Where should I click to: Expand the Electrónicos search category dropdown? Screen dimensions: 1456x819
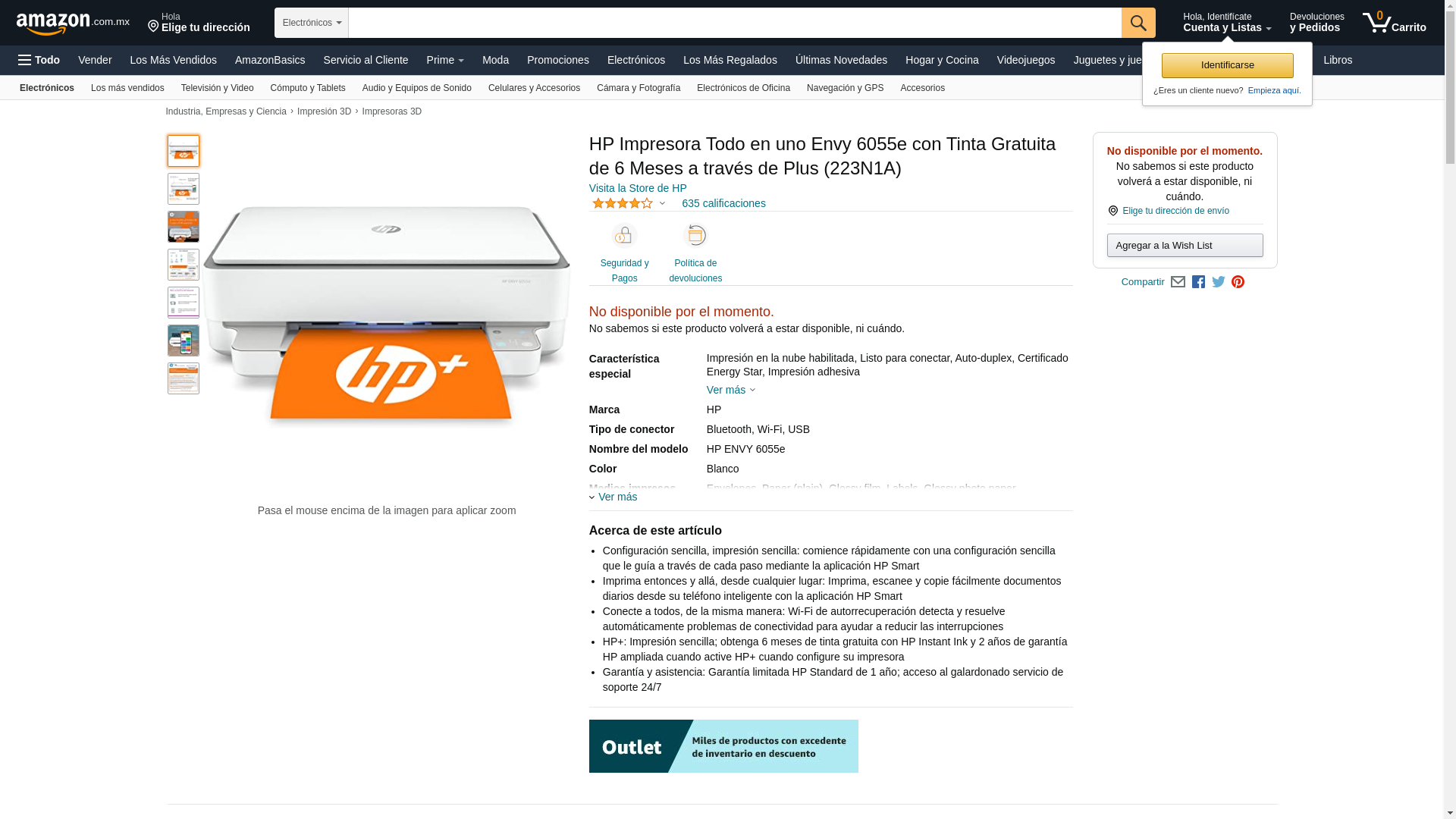[x=312, y=23]
